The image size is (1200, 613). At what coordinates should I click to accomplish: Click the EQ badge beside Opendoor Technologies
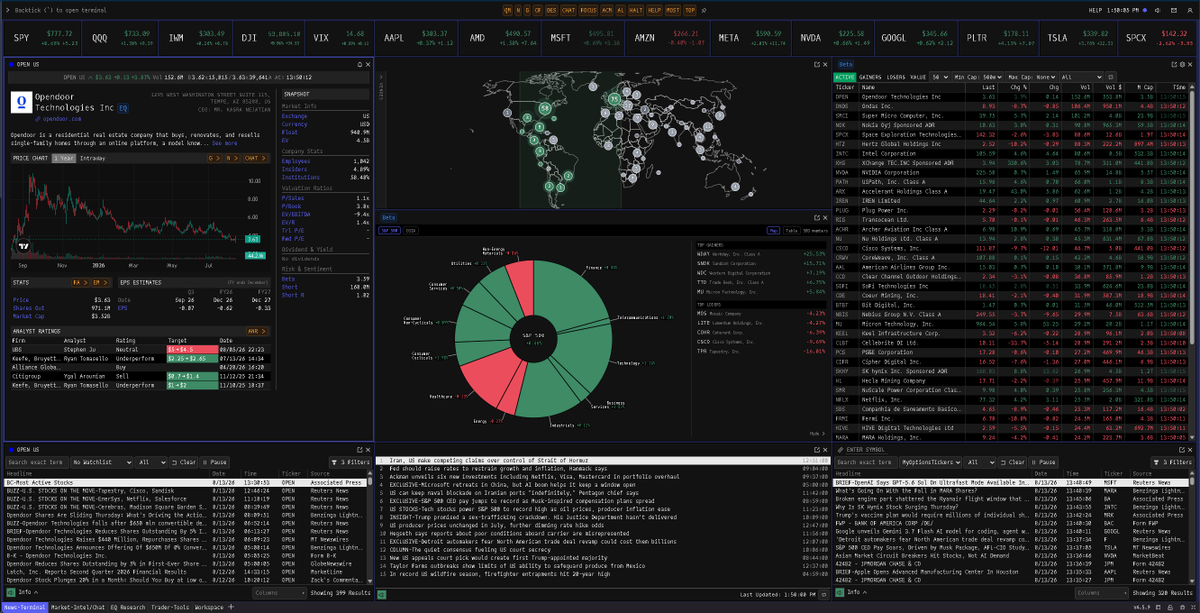point(123,108)
